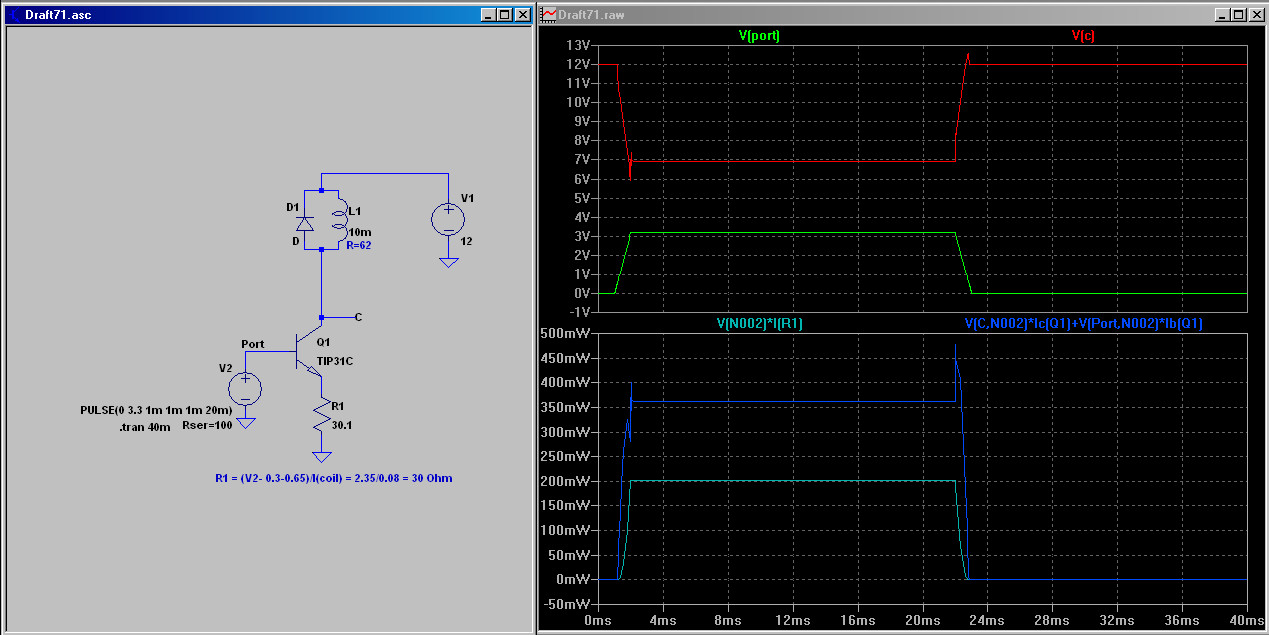Click the cyan V(N002)*I(R1) trace label
This screenshot has width=1269, height=635.
(759, 324)
